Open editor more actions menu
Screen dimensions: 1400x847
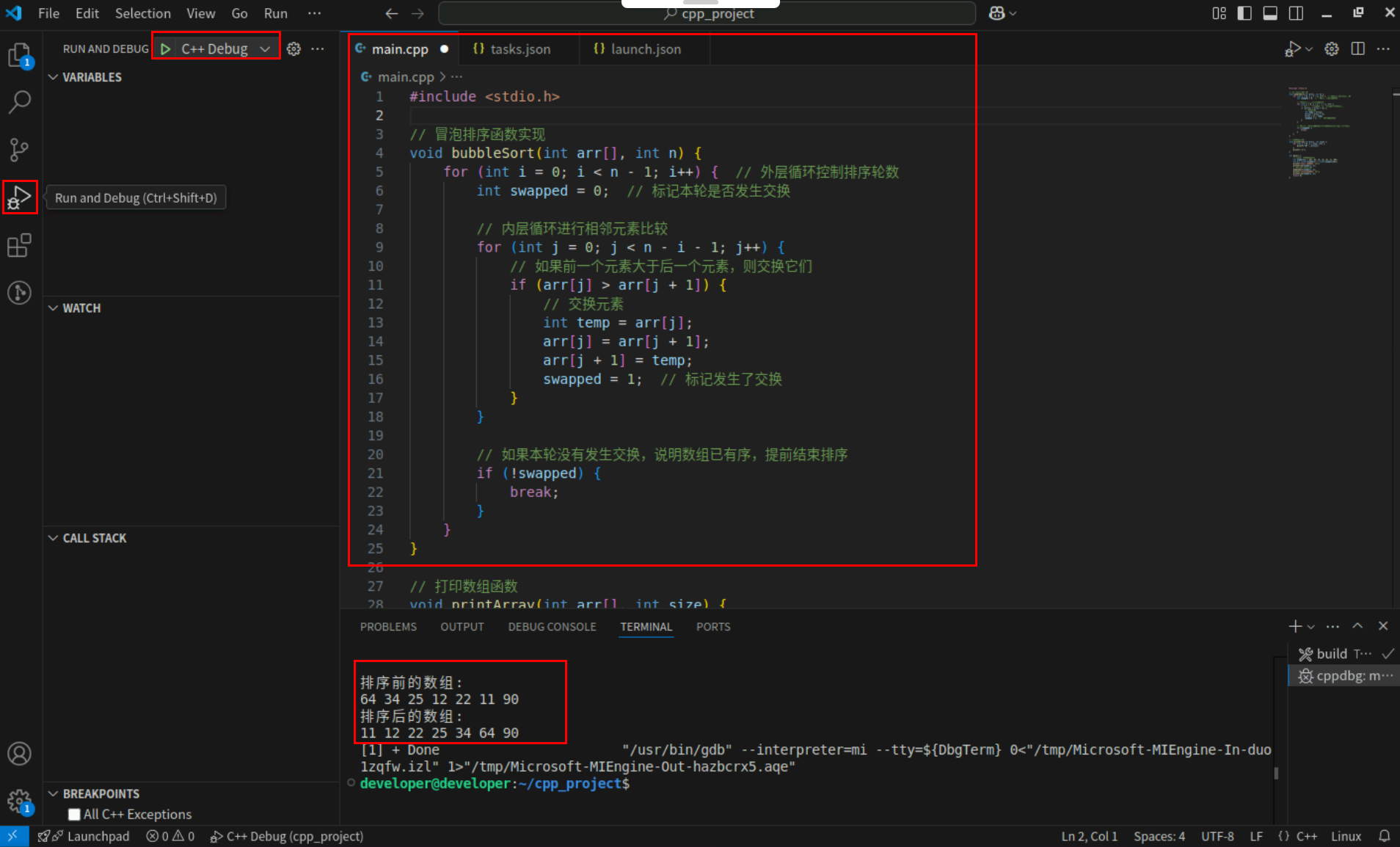pyautogui.click(x=1383, y=48)
